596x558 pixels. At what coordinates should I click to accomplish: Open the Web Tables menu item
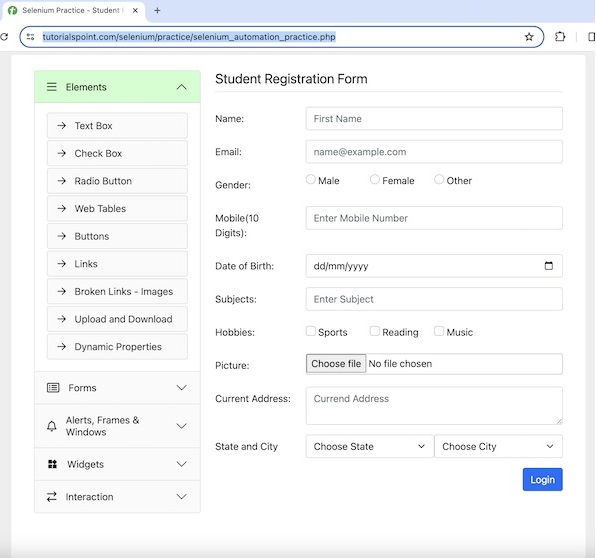point(117,208)
